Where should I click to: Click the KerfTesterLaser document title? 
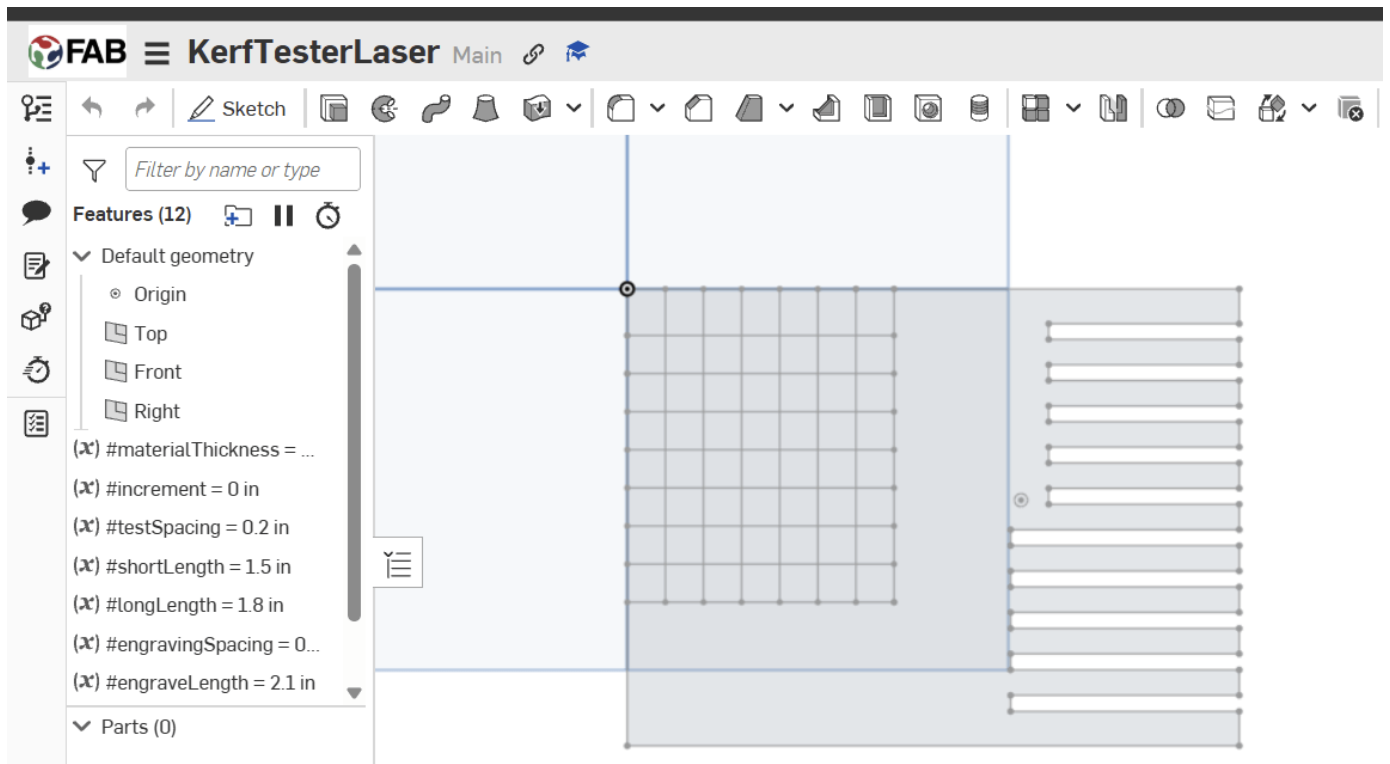point(313,52)
